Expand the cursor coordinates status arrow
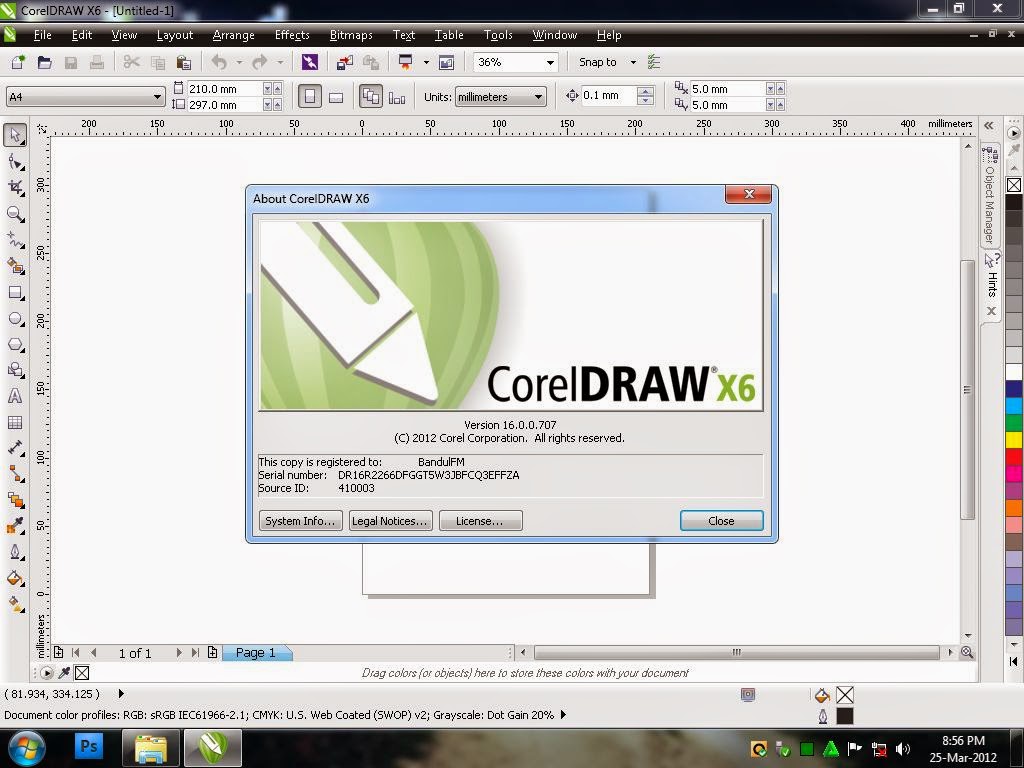 121,694
